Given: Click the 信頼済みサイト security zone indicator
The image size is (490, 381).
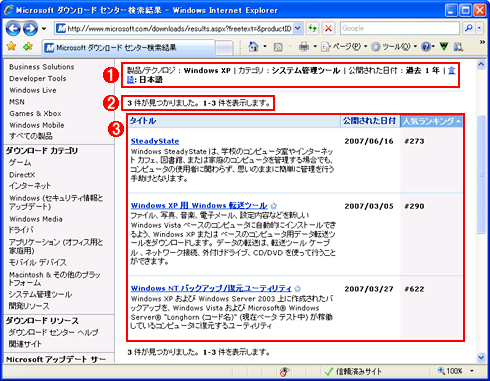Looking at the screenshot, I should (353, 371).
